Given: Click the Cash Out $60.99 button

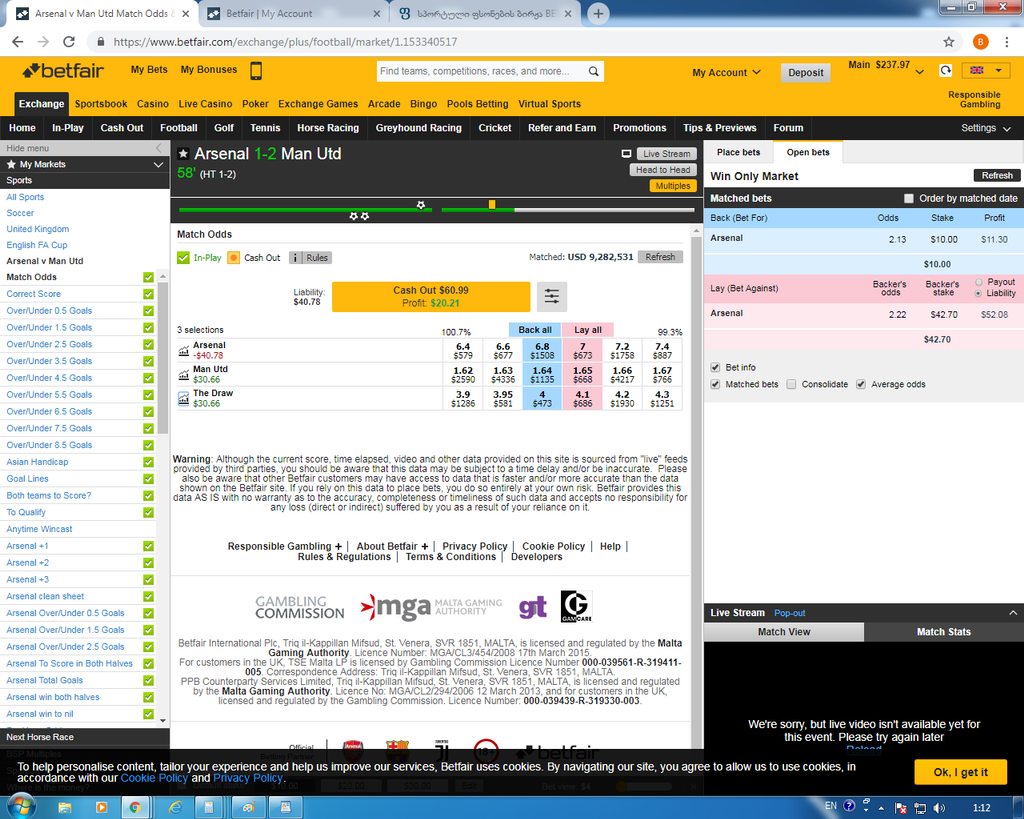Looking at the screenshot, I should coord(431,297).
